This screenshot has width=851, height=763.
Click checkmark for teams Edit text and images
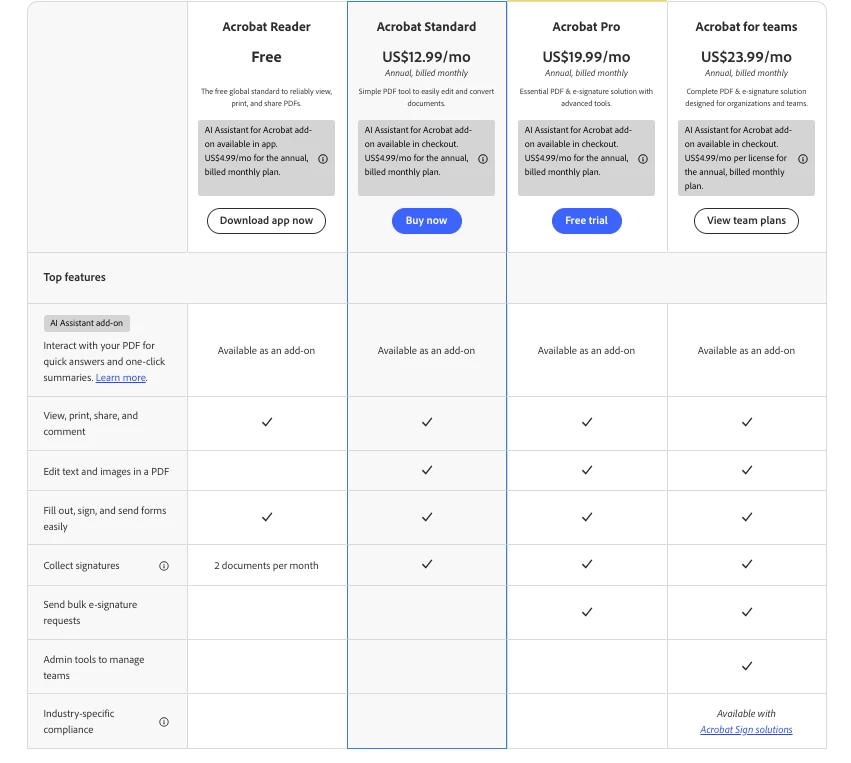point(747,470)
